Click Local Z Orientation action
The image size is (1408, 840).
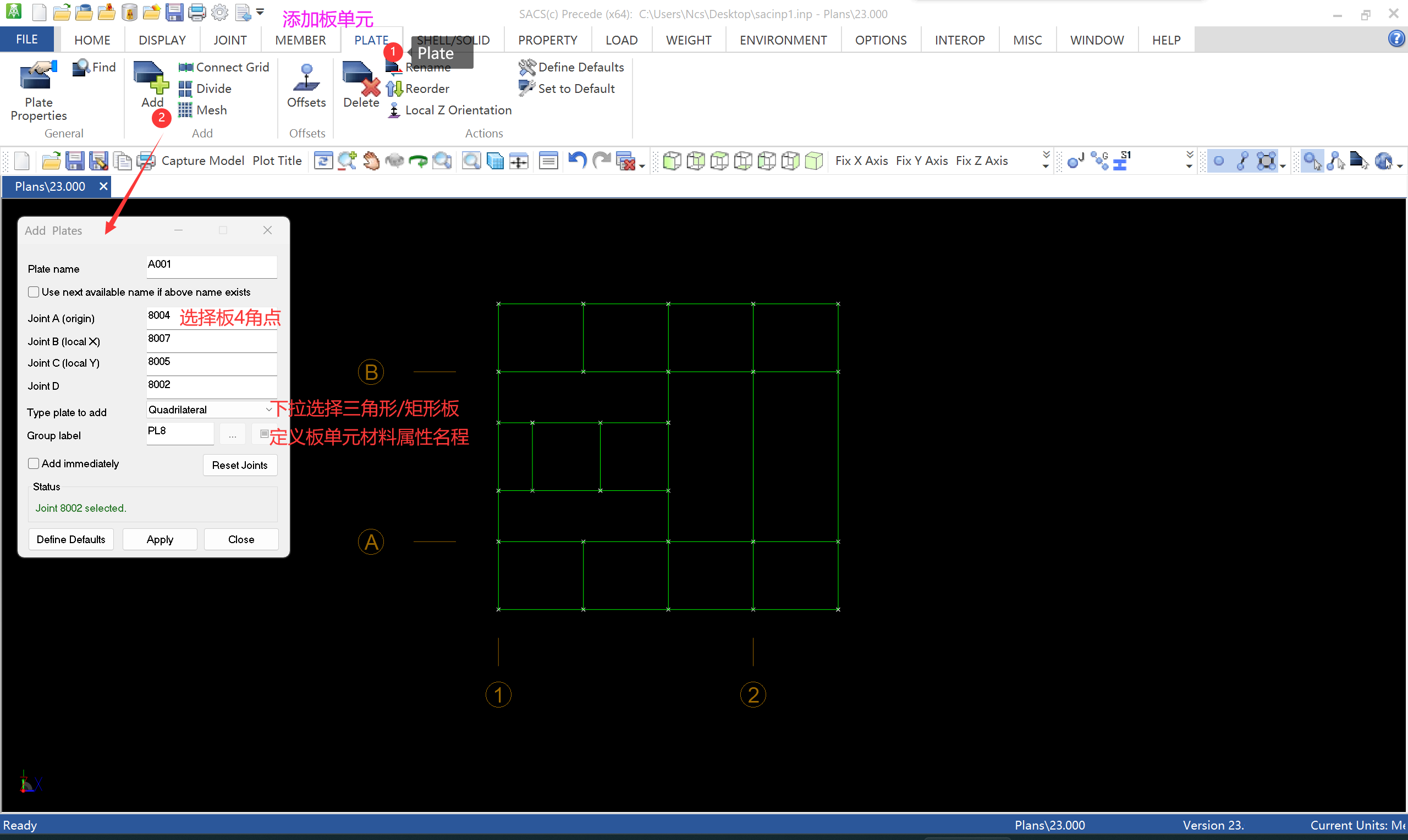pos(450,110)
